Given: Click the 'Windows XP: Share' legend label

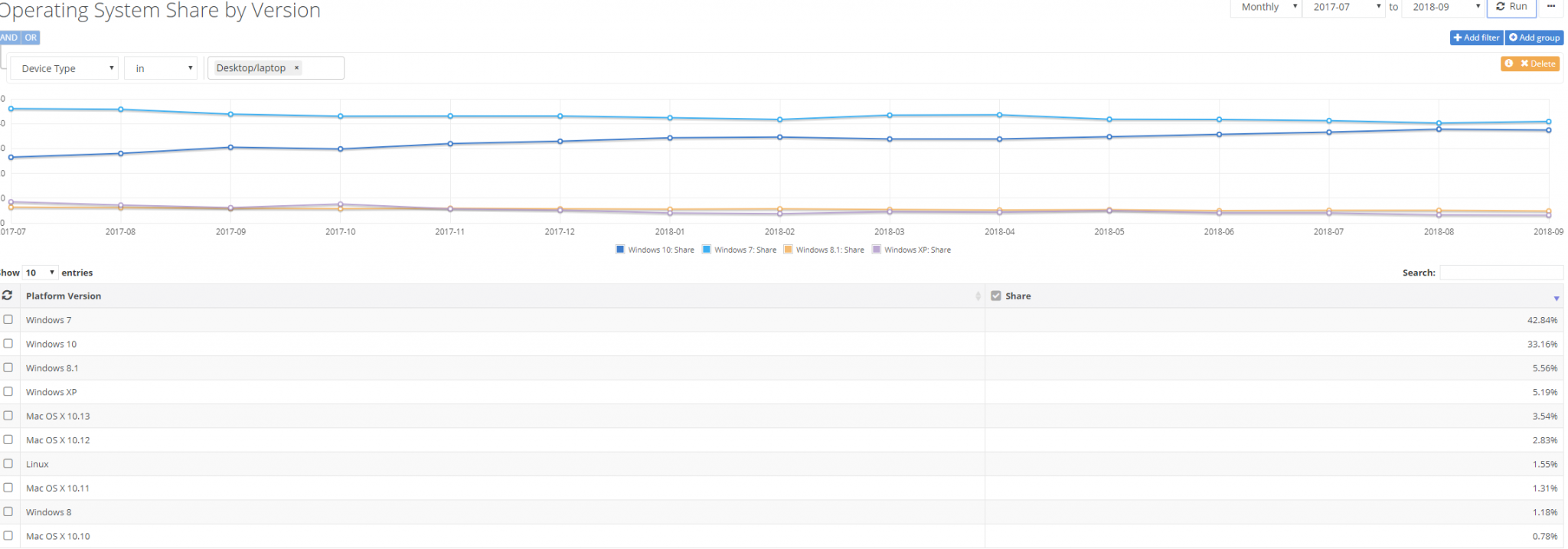Looking at the screenshot, I should click(x=918, y=250).
